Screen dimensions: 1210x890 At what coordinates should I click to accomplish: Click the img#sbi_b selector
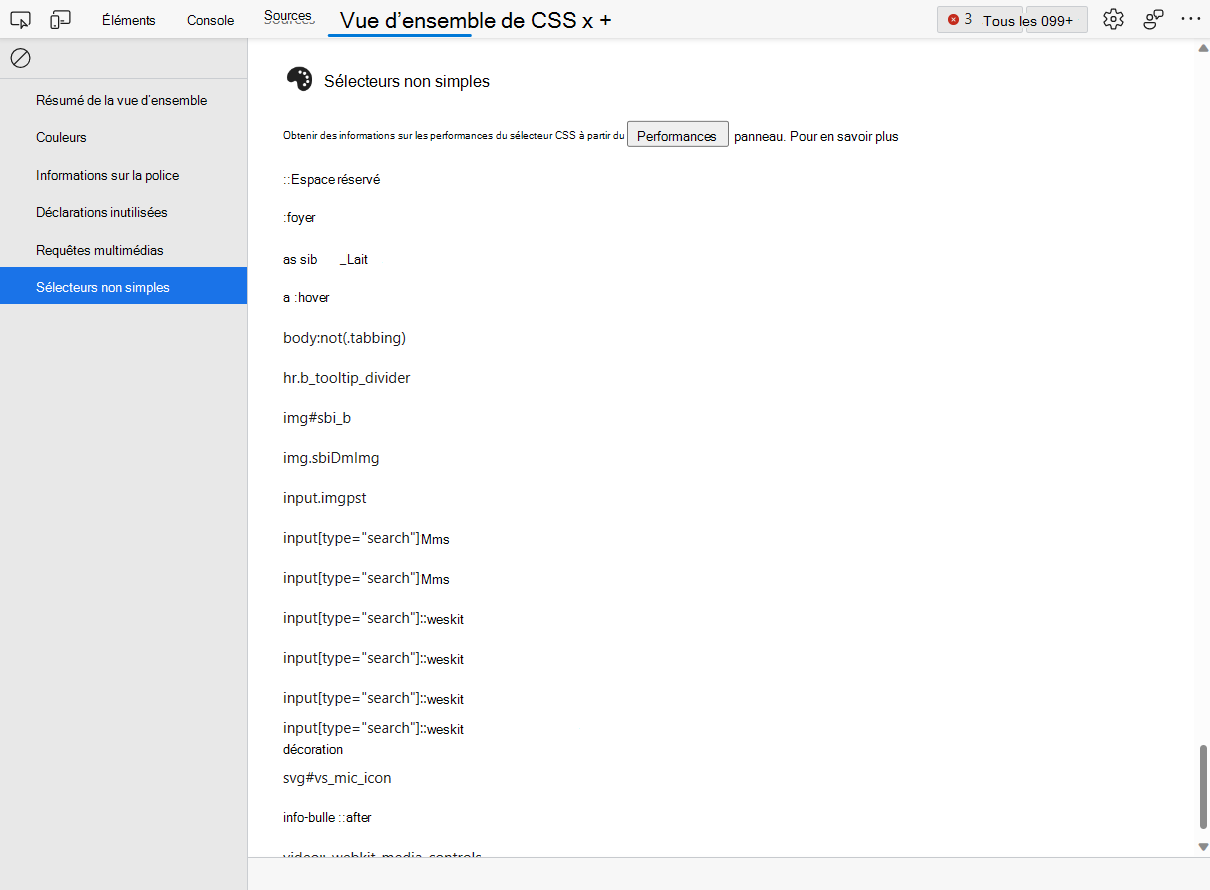click(x=317, y=418)
